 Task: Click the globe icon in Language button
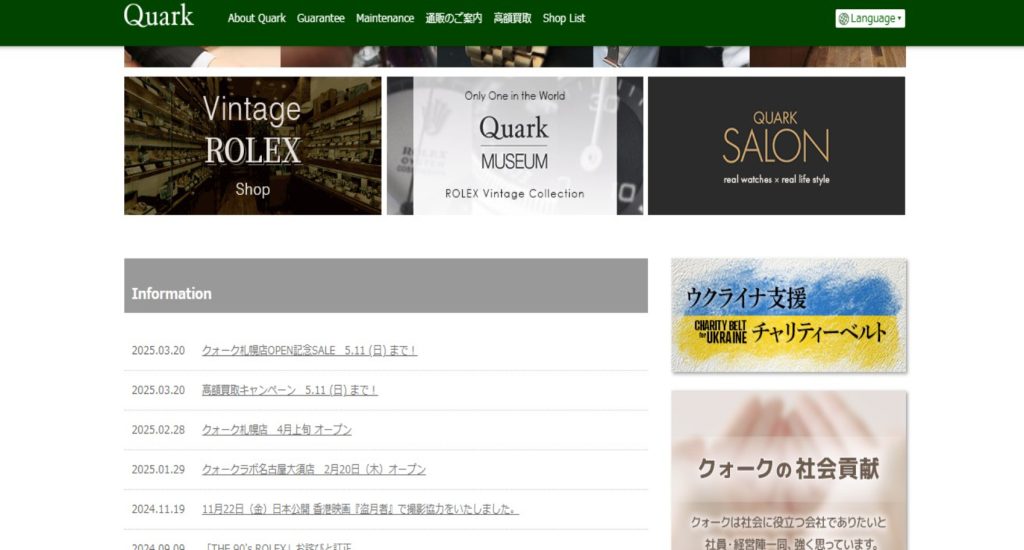click(x=844, y=19)
